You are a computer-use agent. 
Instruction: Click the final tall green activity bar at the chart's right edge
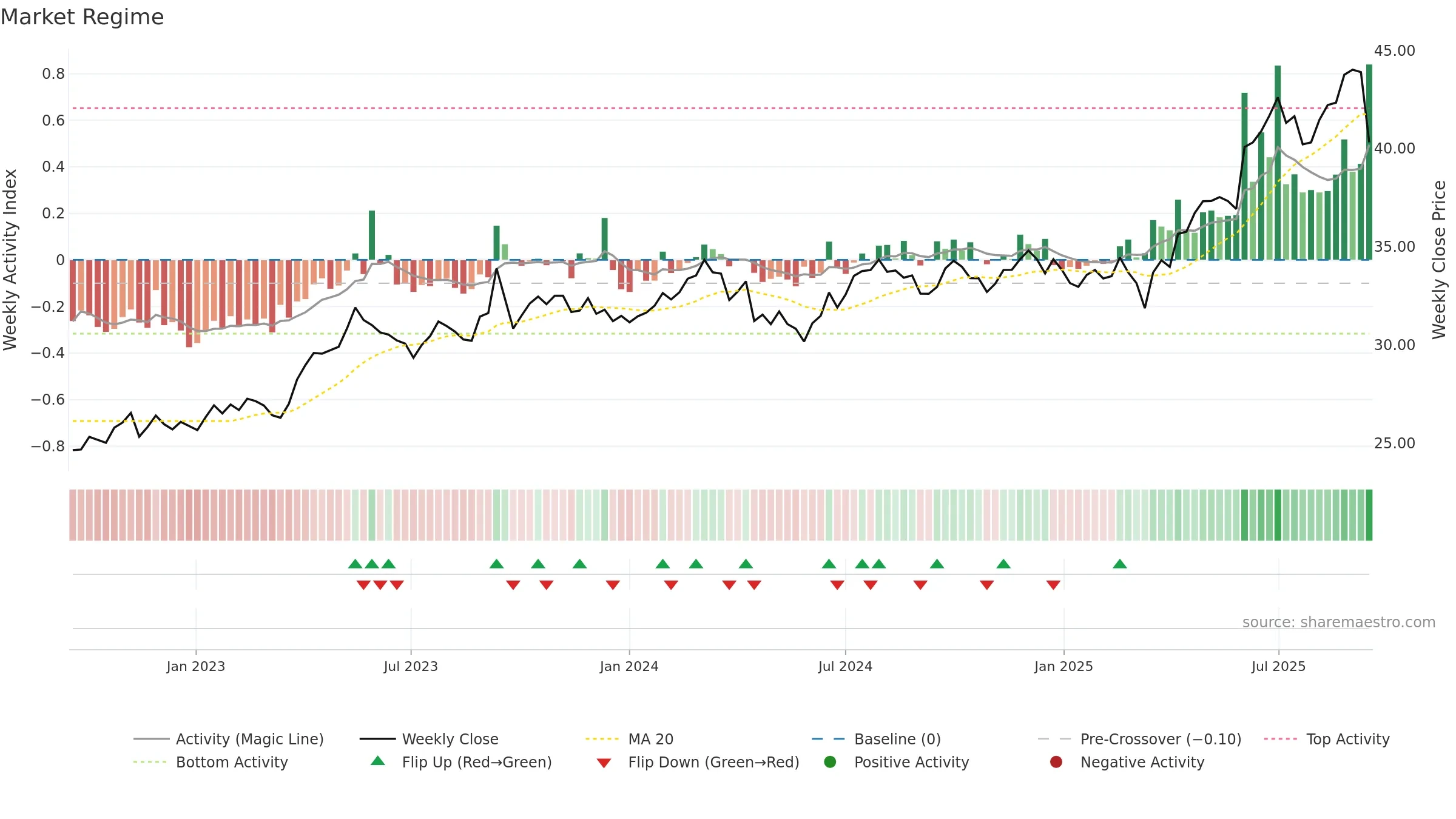[x=1369, y=162]
